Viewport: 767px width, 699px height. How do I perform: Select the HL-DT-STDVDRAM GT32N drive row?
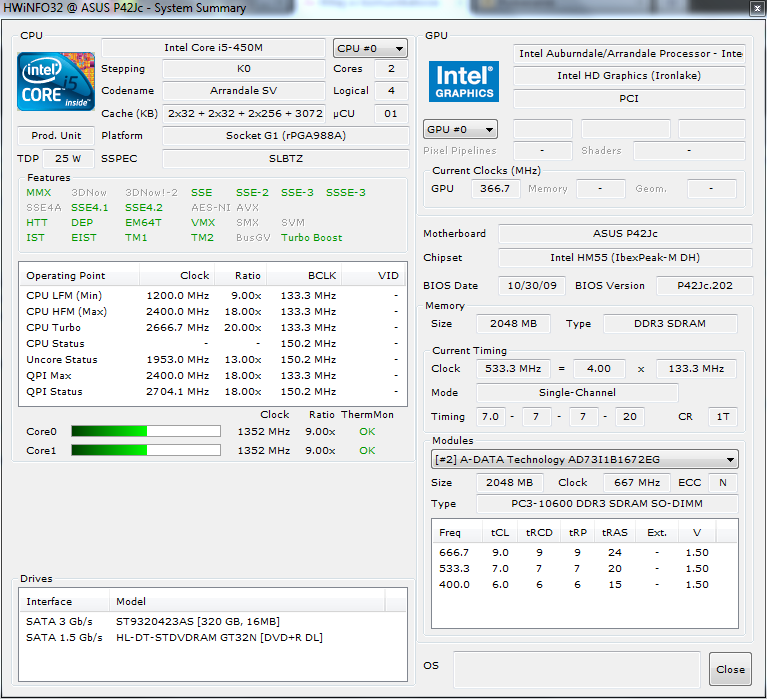click(213, 637)
